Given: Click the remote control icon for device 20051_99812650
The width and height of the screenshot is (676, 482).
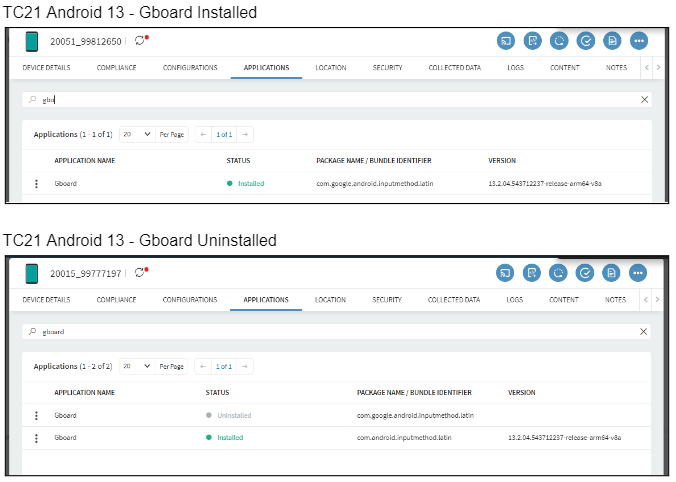Looking at the screenshot, I should [x=506, y=41].
